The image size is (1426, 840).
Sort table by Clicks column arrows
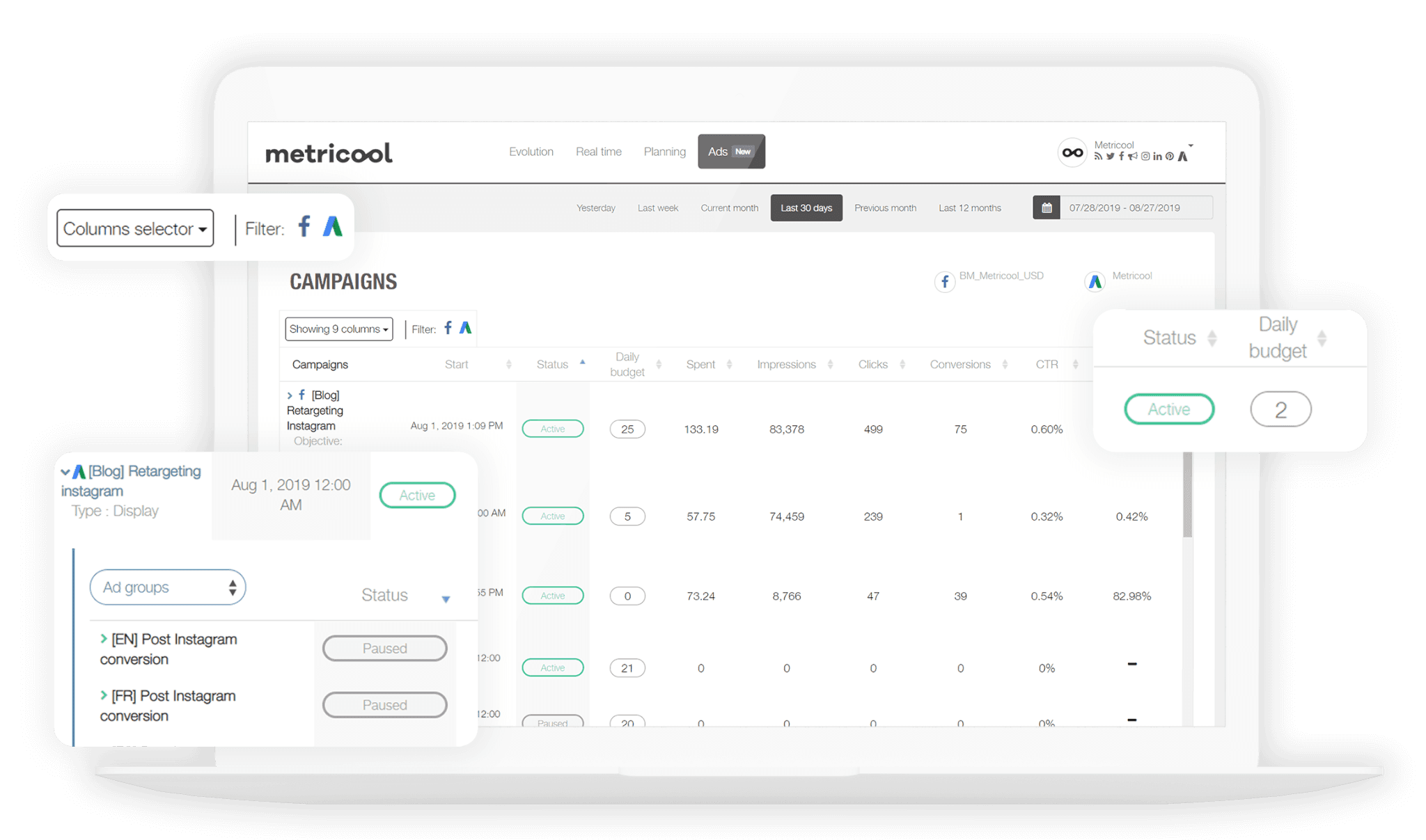(x=902, y=365)
